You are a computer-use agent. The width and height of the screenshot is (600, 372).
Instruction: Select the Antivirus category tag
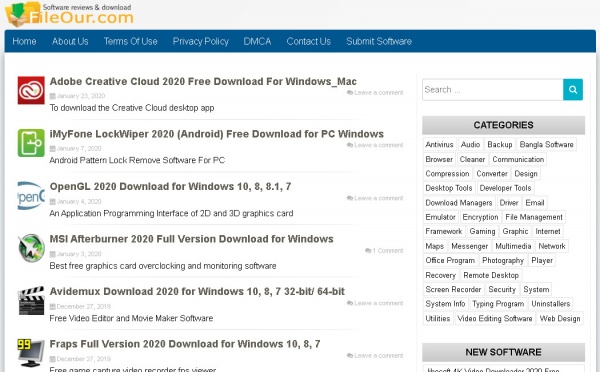click(x=439, y=144)
